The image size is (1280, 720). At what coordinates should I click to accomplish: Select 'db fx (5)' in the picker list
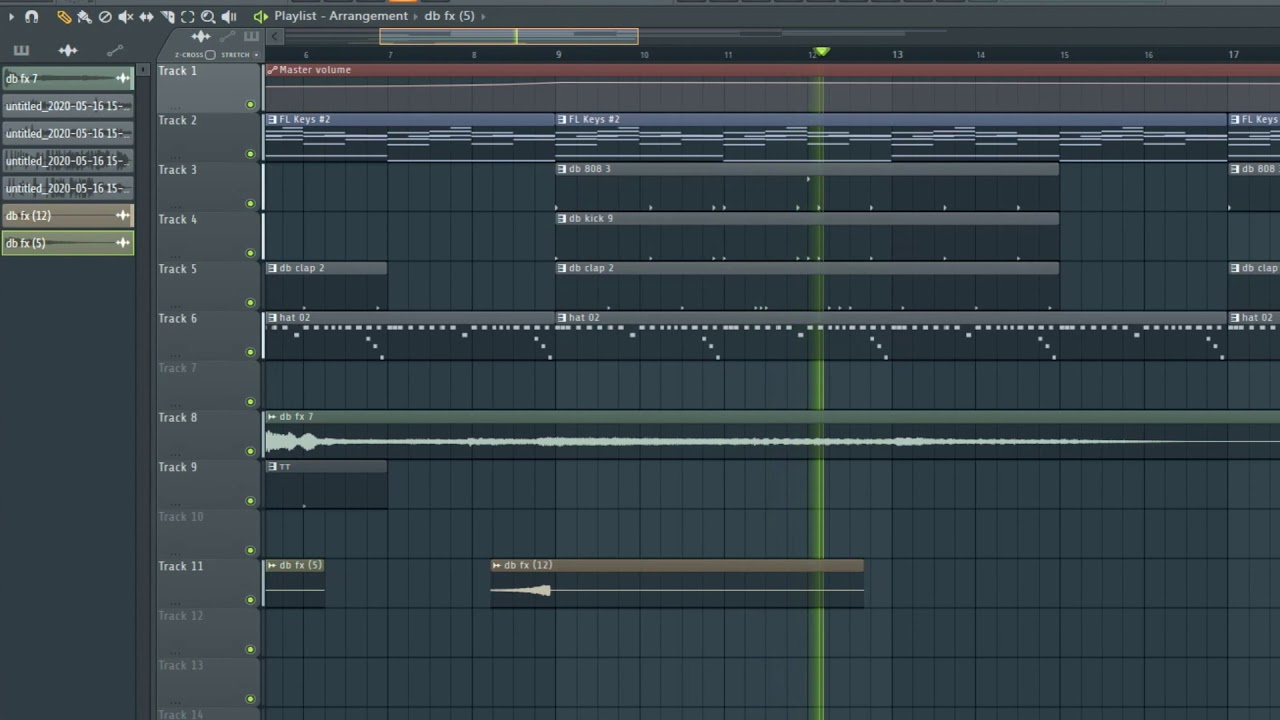[x=68, y=243]
